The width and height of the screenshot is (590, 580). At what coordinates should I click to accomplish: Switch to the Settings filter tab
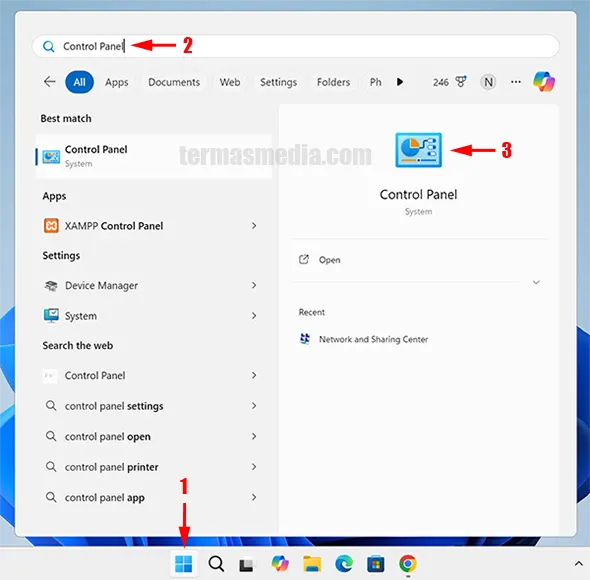tap(278, 82)
